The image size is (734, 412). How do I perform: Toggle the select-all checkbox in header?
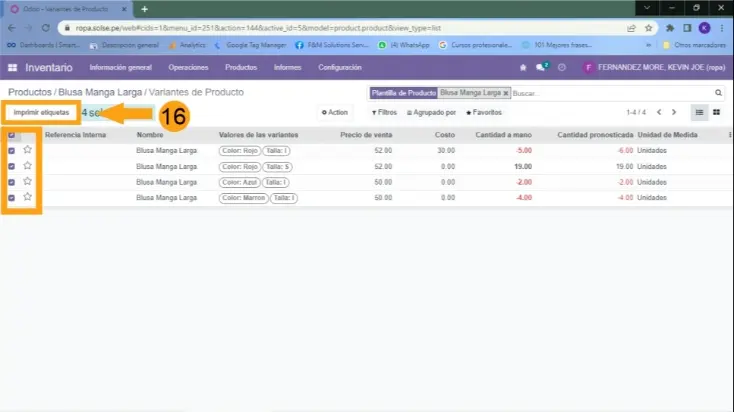12,134
